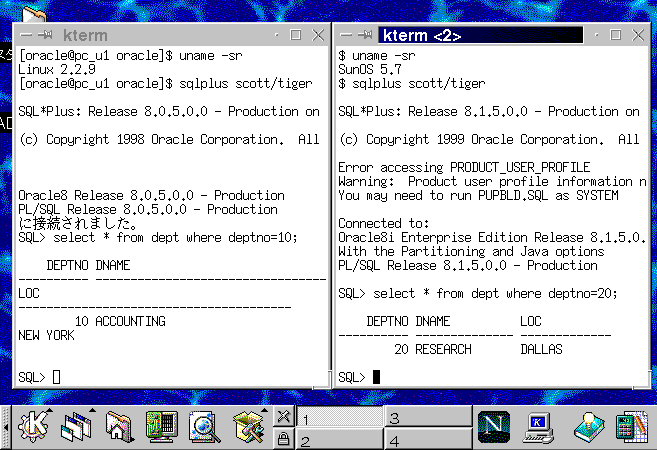Lock the screen with padlock icon
657x450 pixels.
tap(284, 438)
